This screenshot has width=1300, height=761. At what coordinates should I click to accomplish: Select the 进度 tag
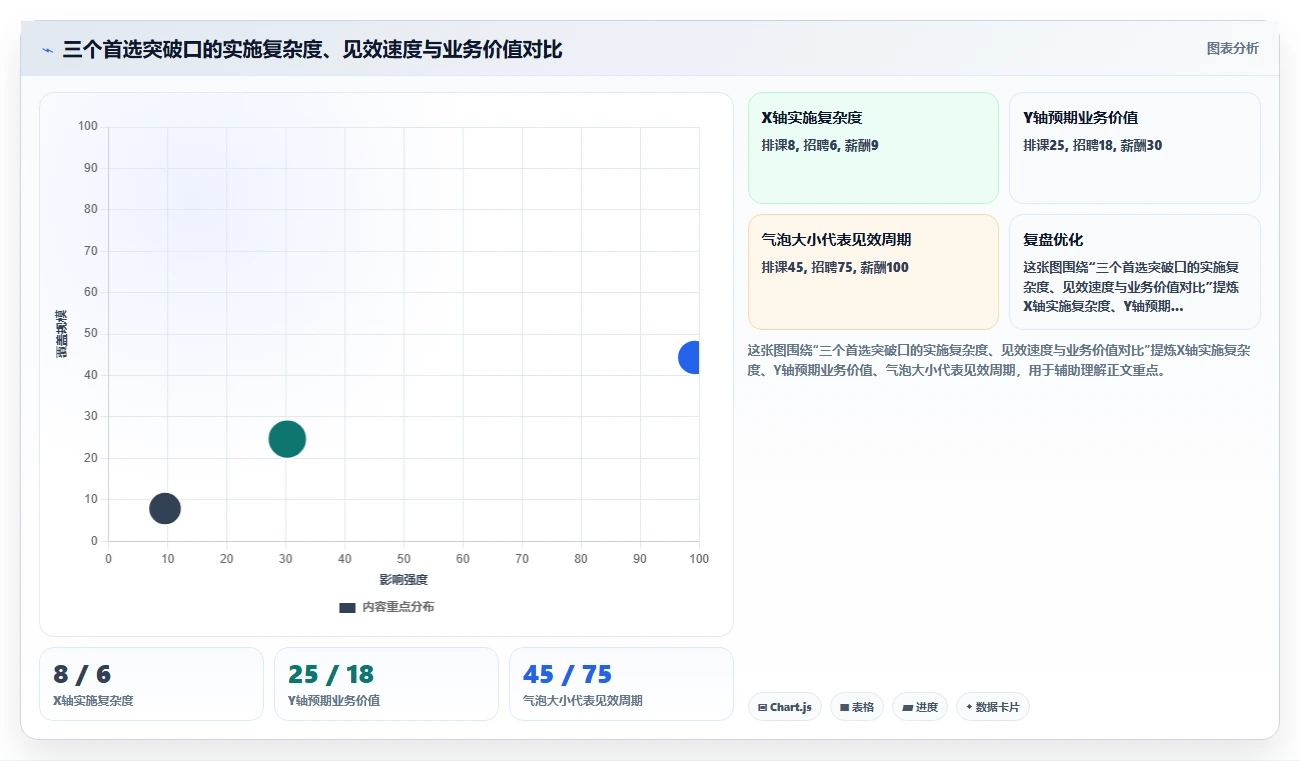click(x=920, y=707)
